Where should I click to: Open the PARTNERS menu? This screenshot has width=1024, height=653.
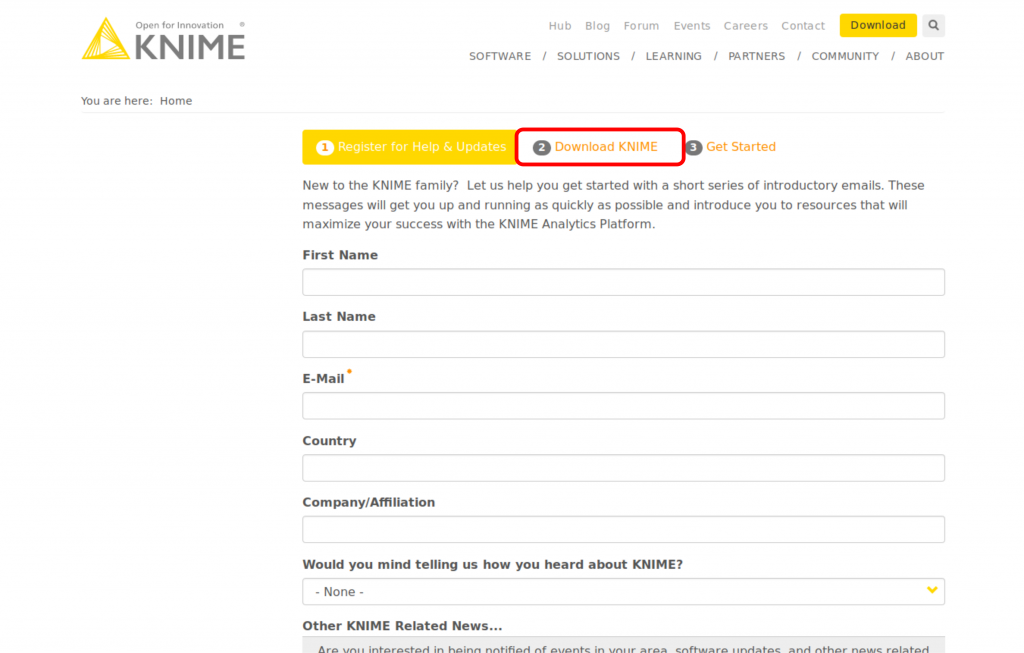[x=756, y=56]
